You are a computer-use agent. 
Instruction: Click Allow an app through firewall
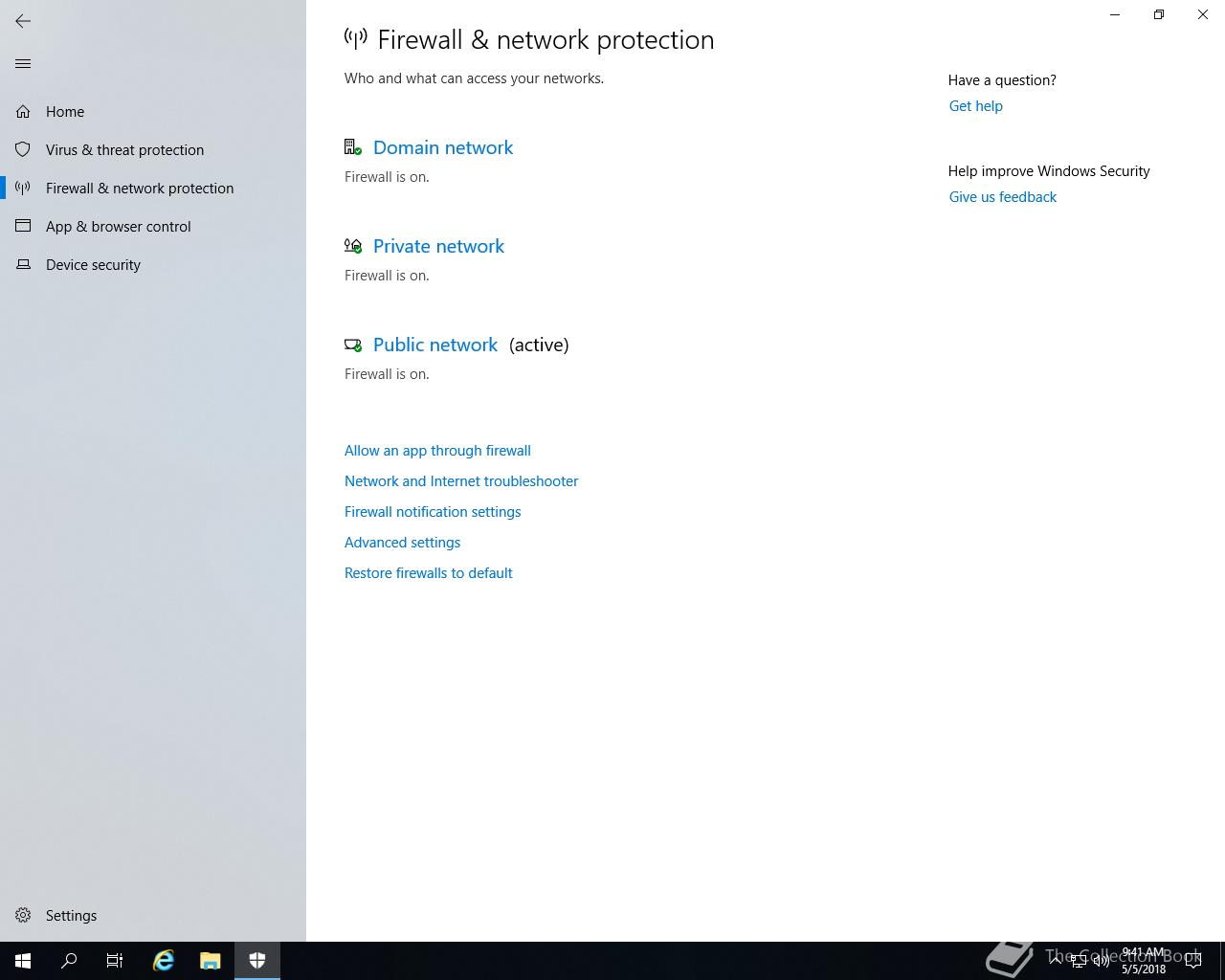(437, 451)
